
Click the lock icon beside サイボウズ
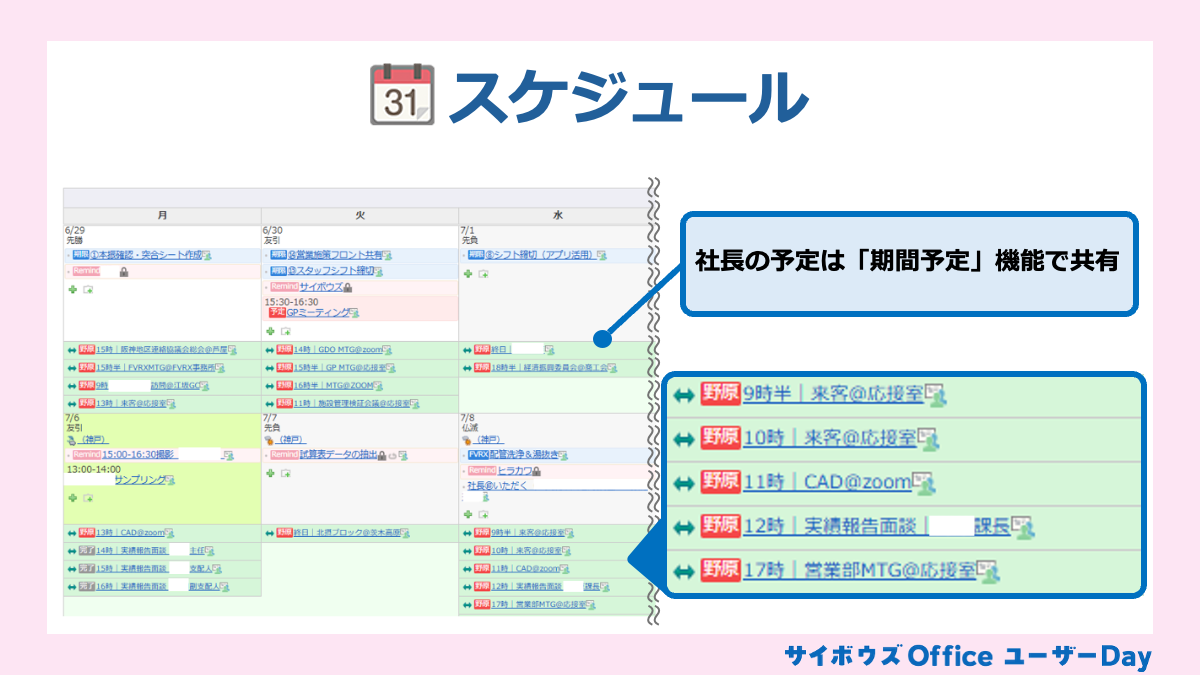pos(347,287)
